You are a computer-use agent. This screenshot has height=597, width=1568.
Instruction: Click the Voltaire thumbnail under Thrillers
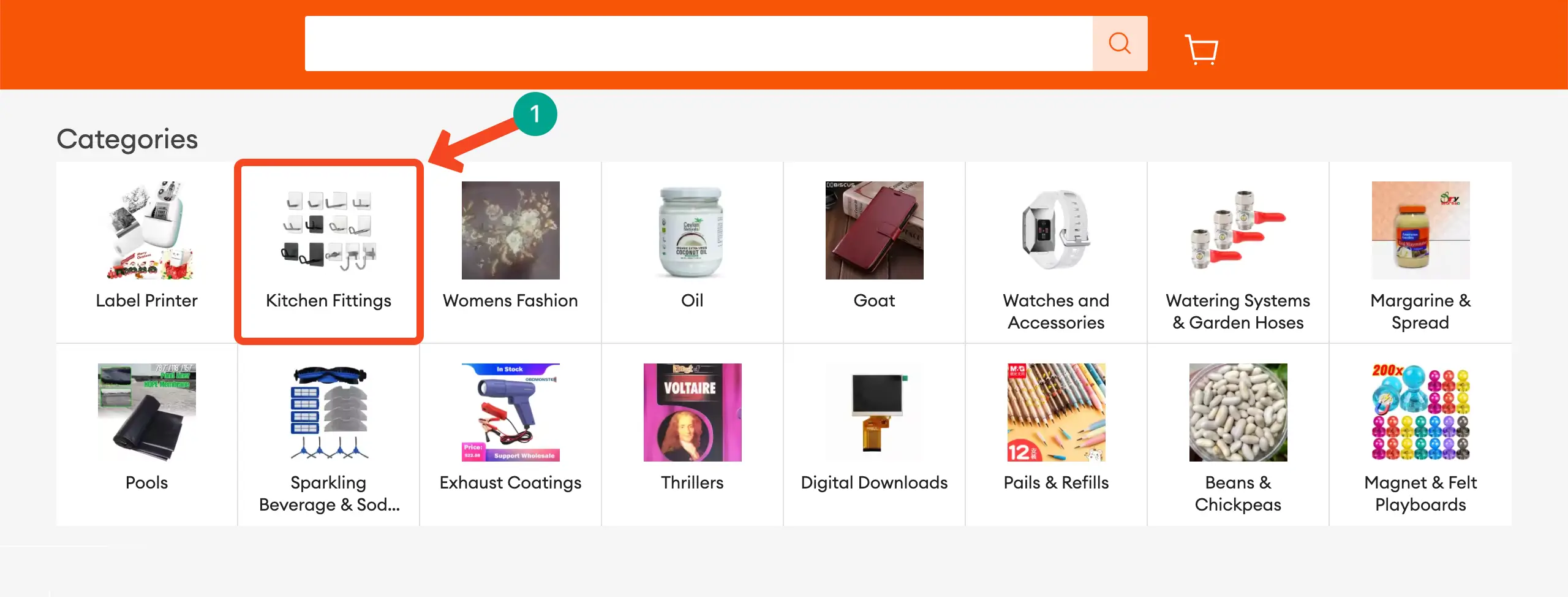[x=692, y=412]
